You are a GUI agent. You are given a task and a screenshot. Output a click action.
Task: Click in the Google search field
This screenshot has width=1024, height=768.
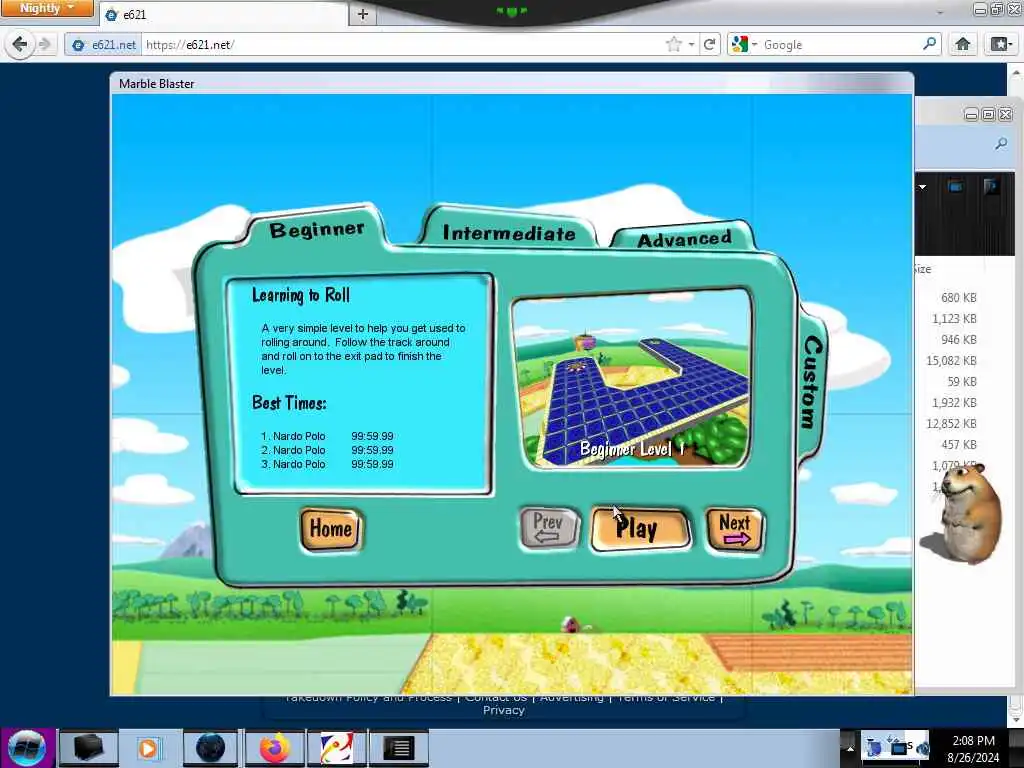coord(841,44)
